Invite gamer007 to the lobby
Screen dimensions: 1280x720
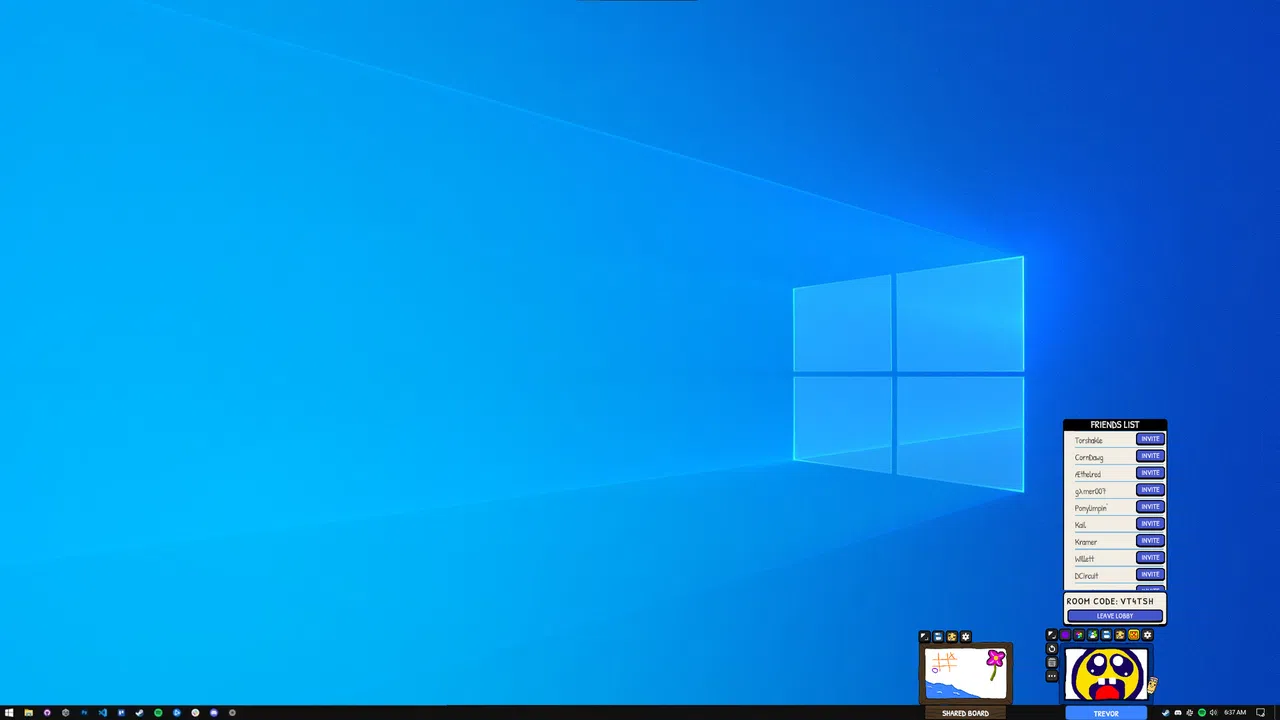click(x=1150, y=490)
